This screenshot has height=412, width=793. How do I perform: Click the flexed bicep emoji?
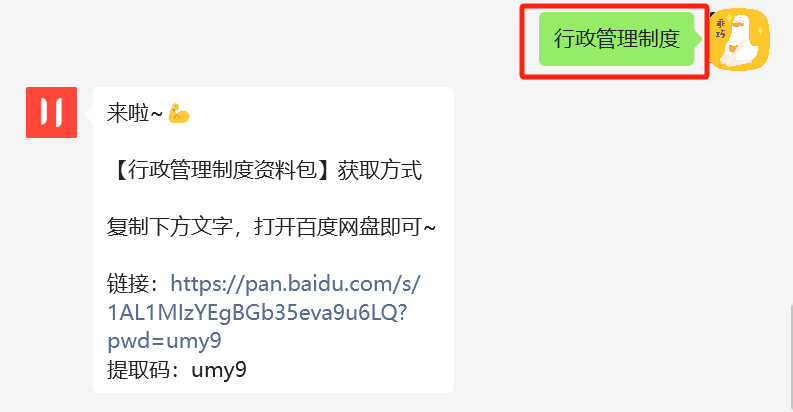click(179, 113)
